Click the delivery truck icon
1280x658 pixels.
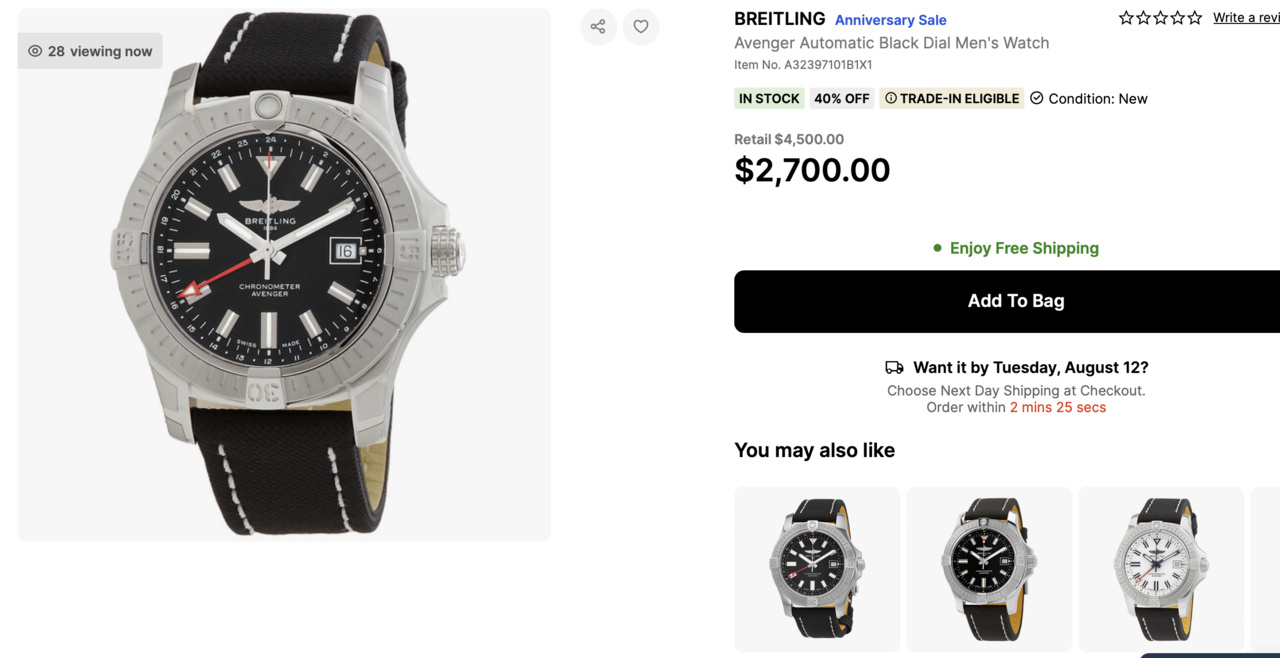(895, 368)
